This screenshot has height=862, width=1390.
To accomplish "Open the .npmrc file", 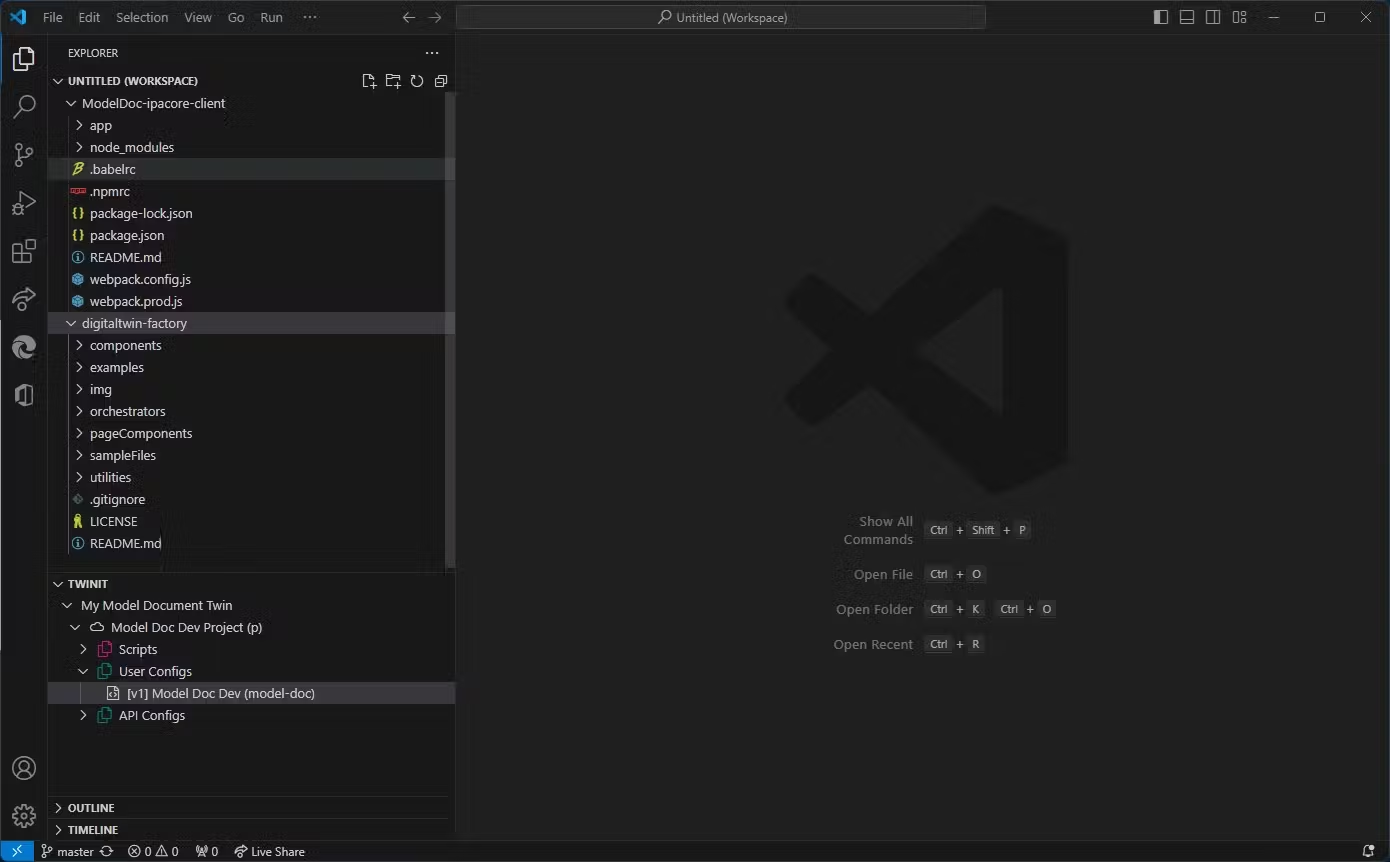I will (251, 191).
